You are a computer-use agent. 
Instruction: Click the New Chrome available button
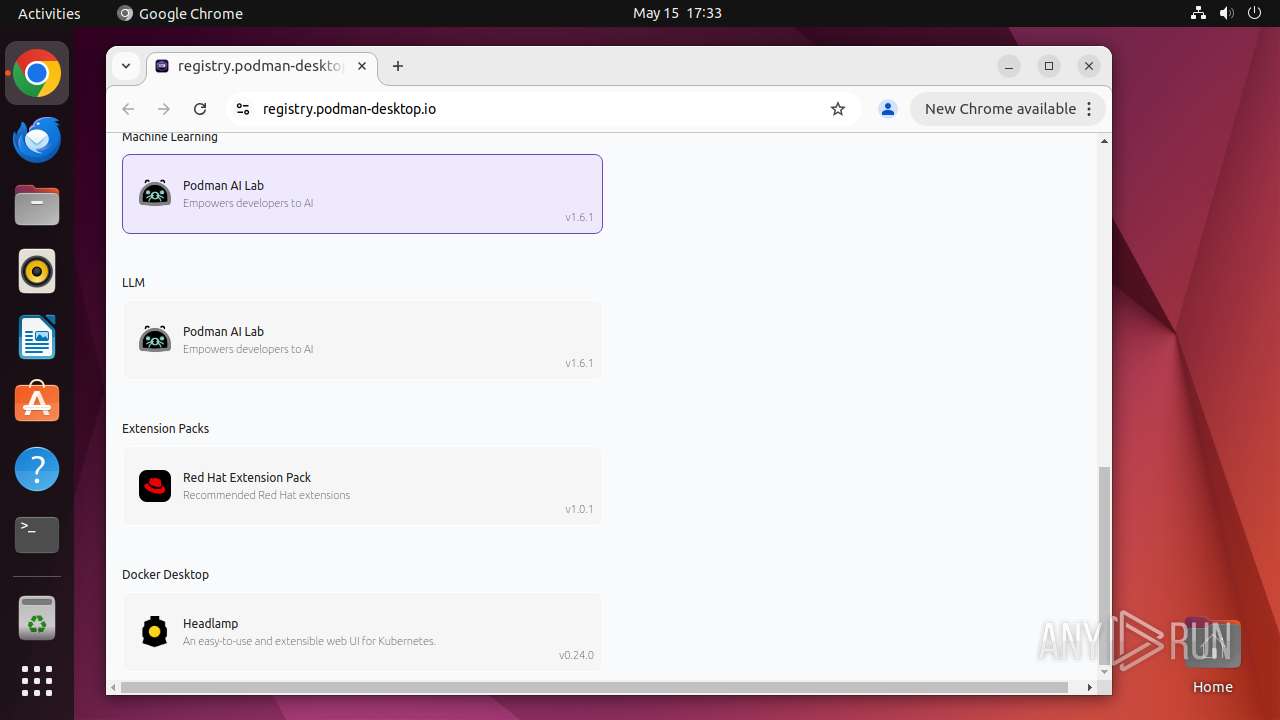pyautogui.click(x=1007, y=109)
